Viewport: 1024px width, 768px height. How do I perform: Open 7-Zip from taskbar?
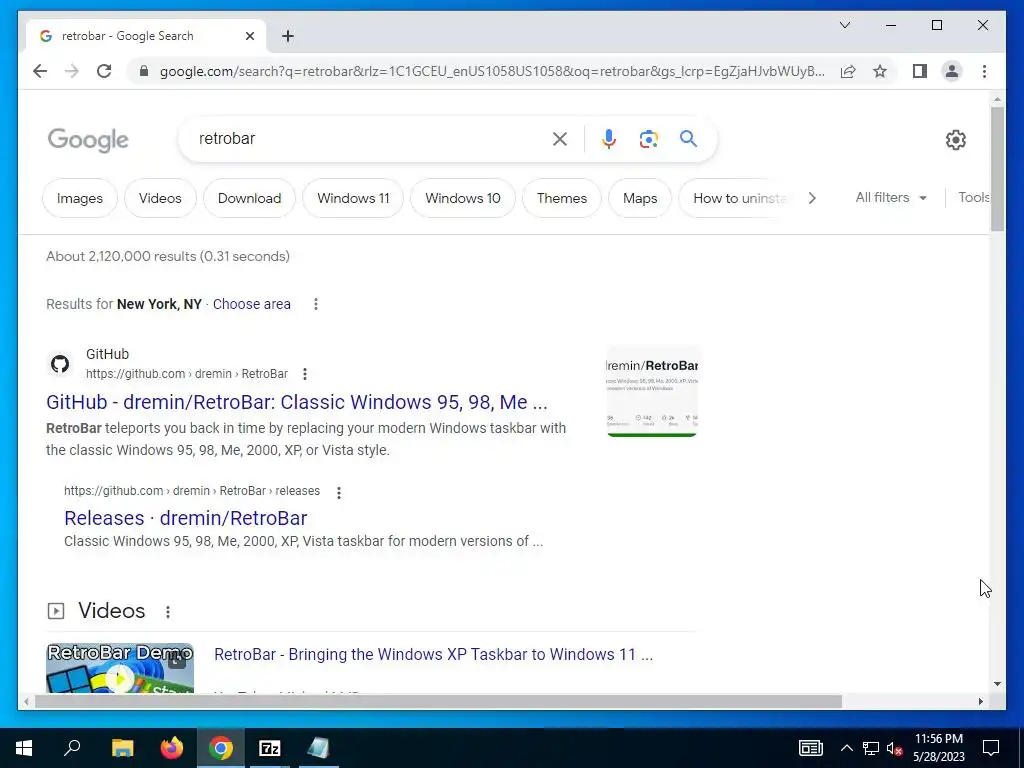click(270, 748)
